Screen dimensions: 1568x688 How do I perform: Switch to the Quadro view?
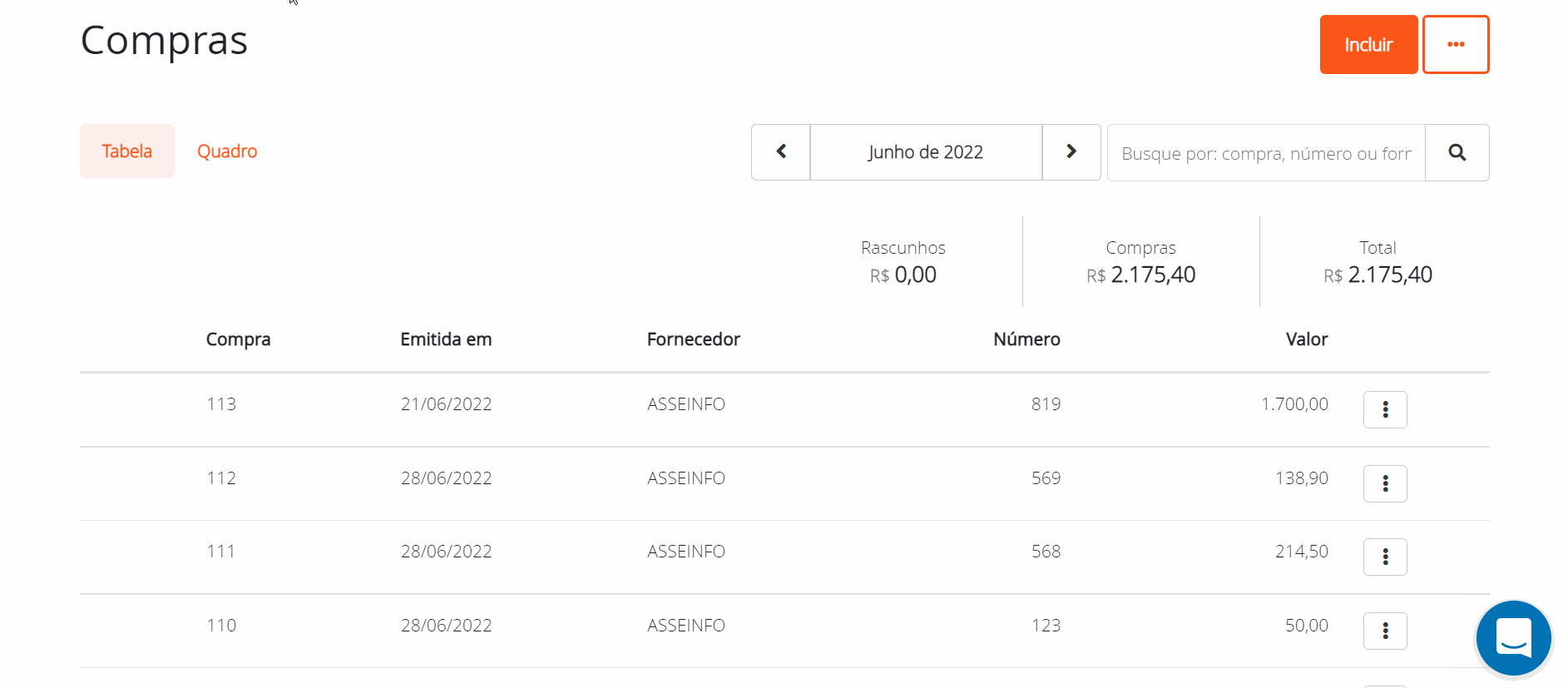click(226, 151)
